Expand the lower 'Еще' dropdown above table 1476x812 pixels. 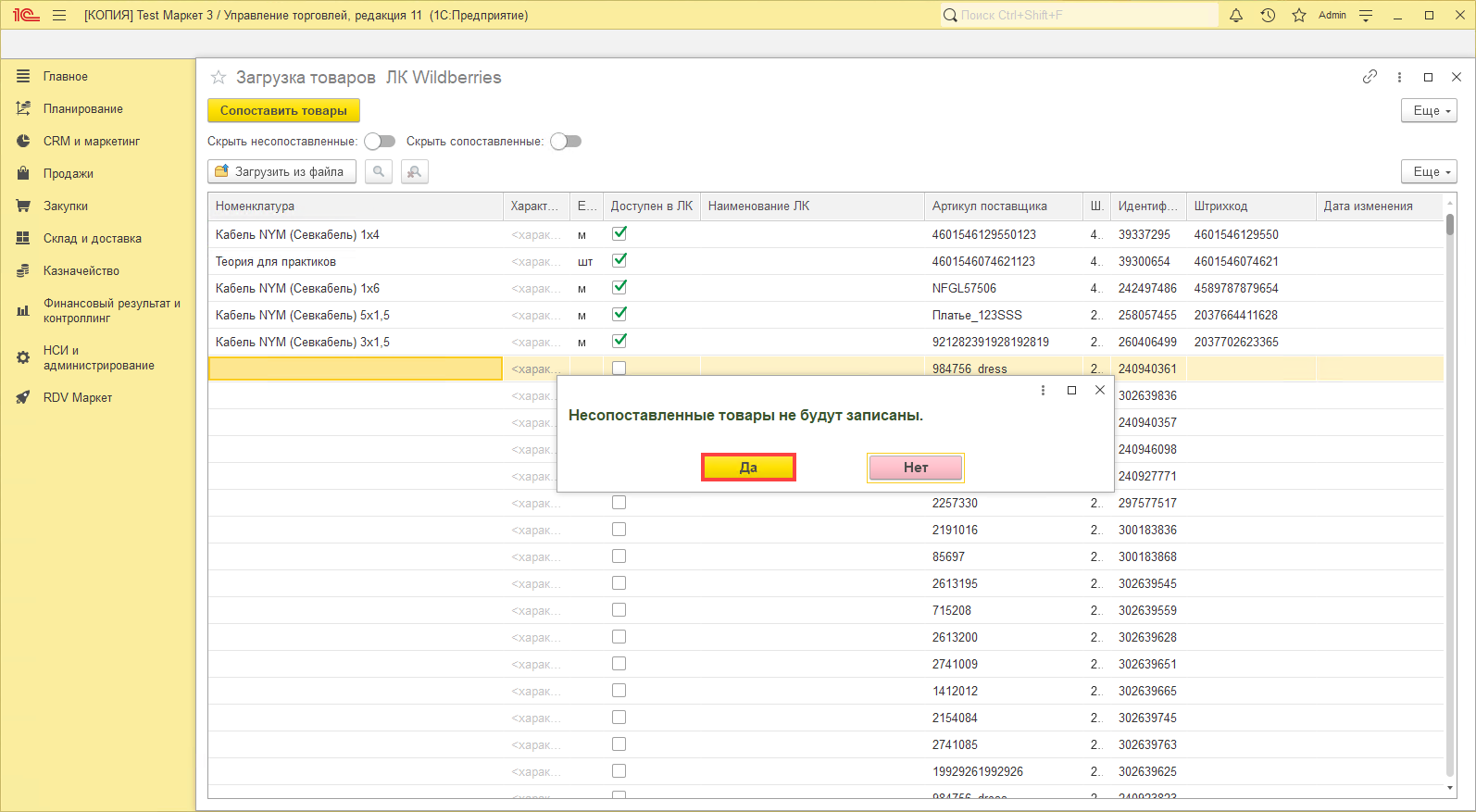[1429, 171]
